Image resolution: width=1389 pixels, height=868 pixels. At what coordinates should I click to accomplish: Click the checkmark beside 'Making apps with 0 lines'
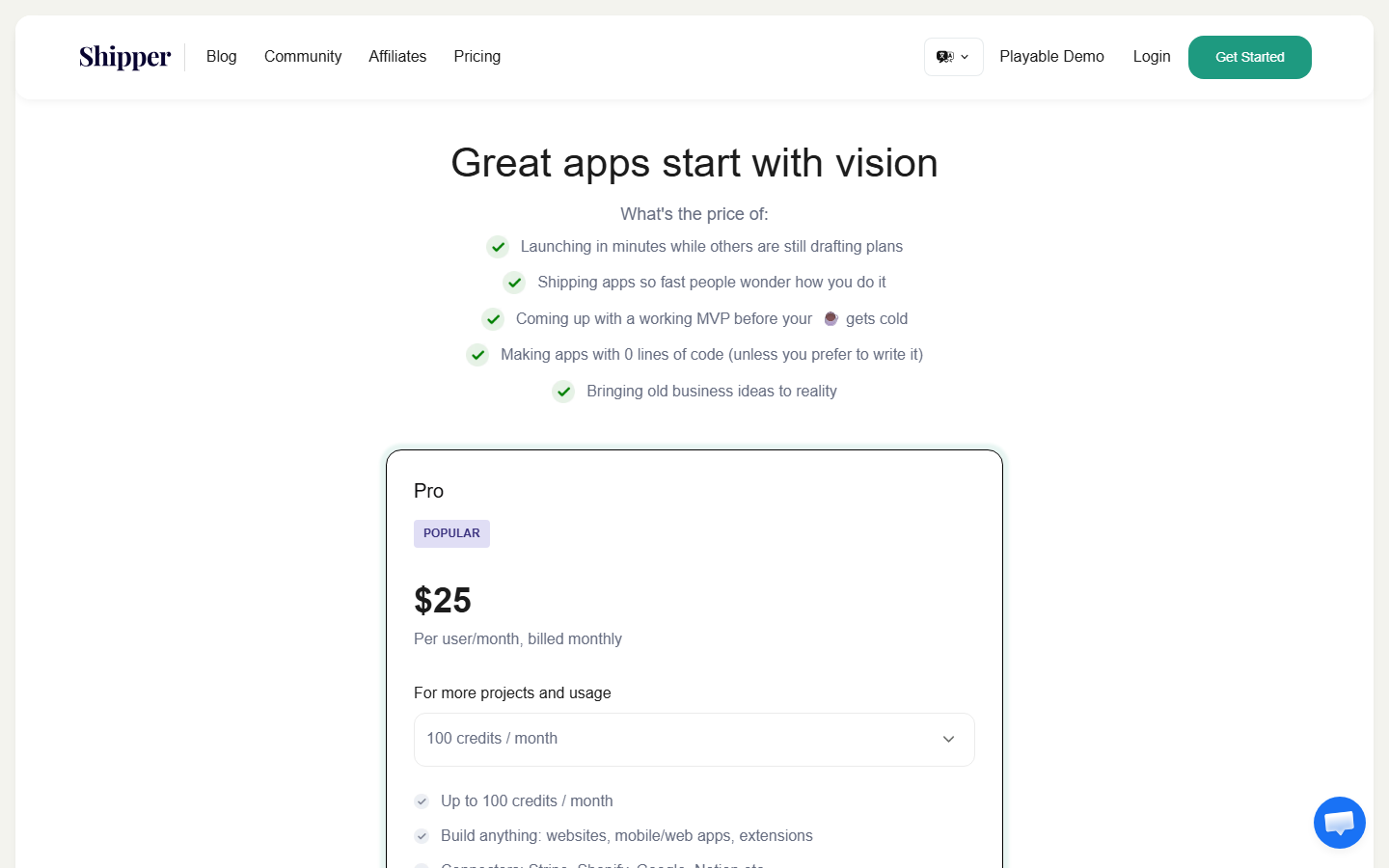pos(477,354)
